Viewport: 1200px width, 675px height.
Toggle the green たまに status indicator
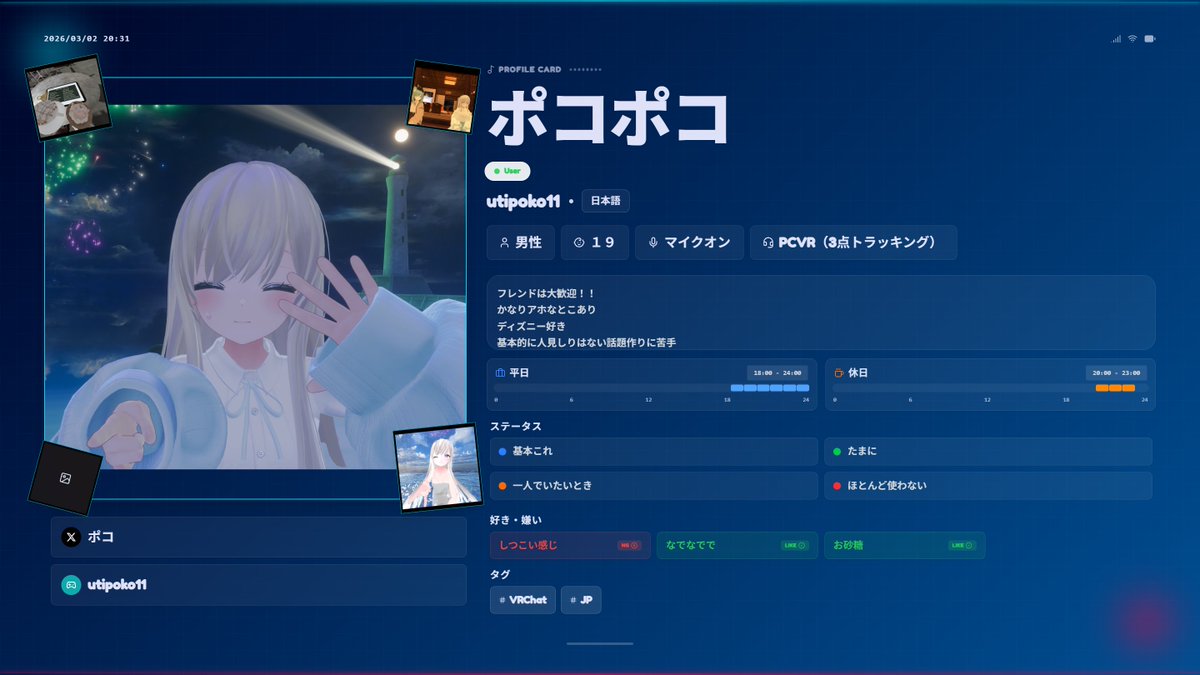835,451
